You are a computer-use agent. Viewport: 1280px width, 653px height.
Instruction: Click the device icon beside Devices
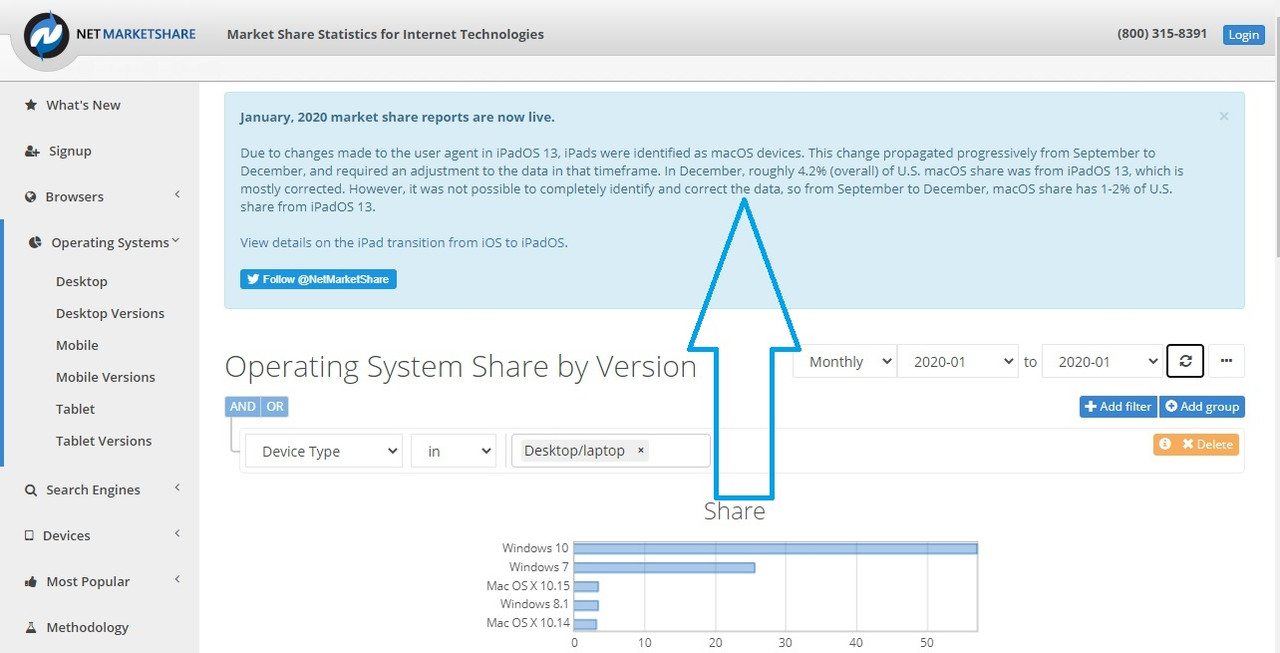coord(30,536)
